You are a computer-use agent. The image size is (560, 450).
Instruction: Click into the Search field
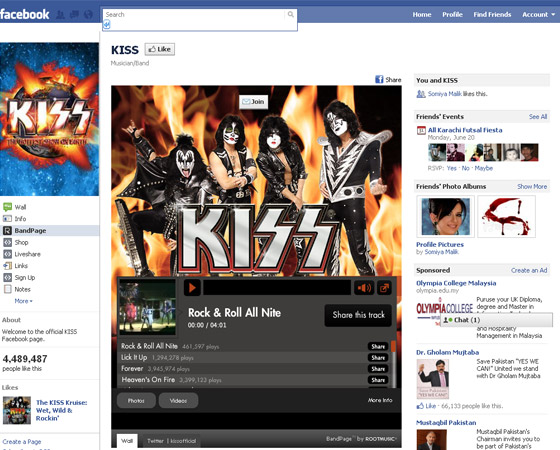[195, 15]
